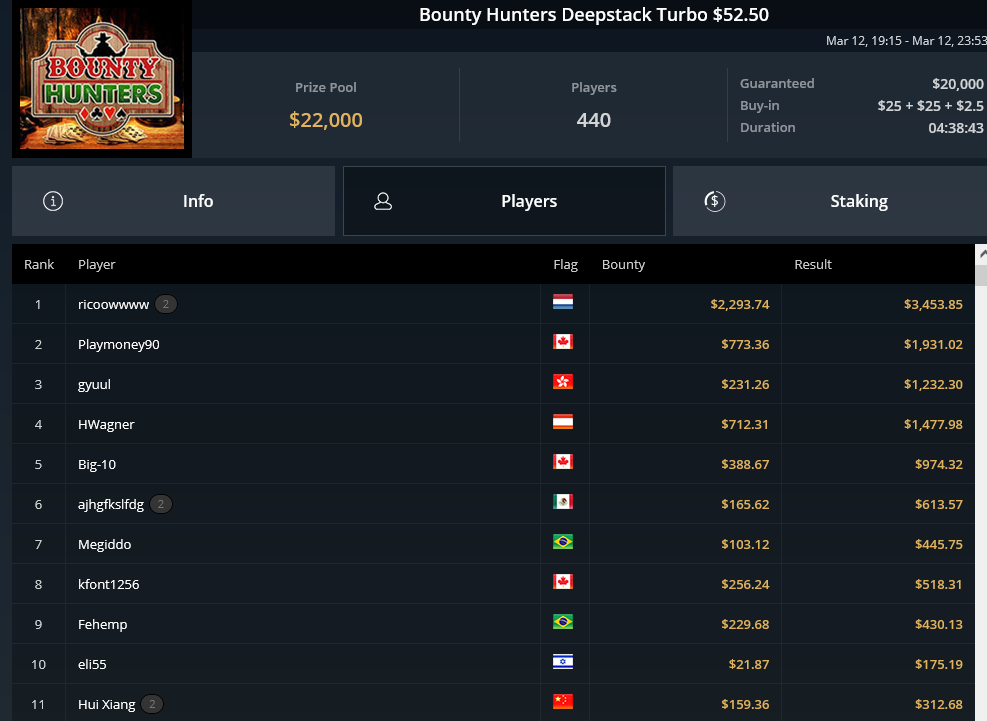Click the Canada flag for kfont1256
The image size is (987, 721).
tap(563, 581)
